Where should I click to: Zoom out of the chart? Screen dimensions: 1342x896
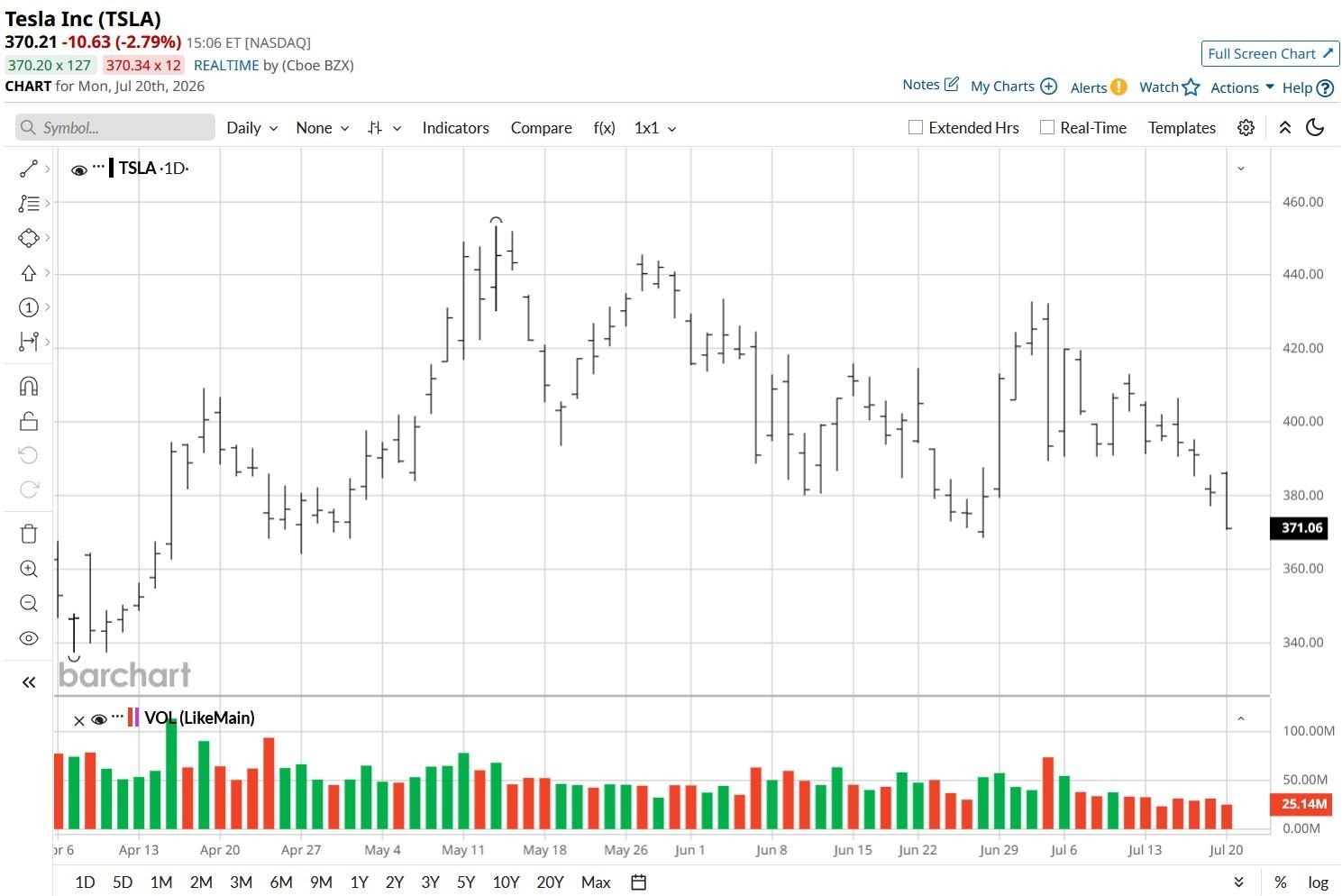29,603
